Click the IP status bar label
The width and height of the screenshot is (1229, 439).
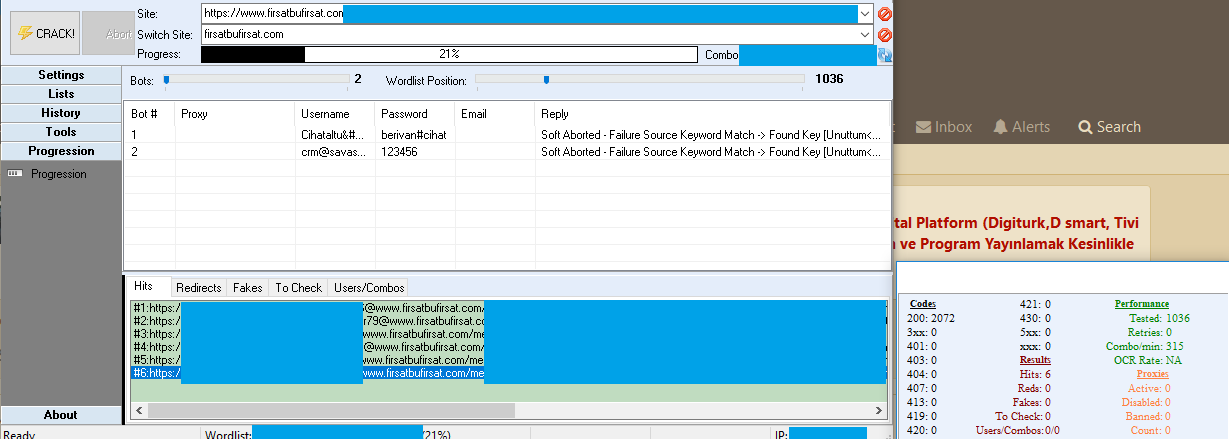point(781,435)
